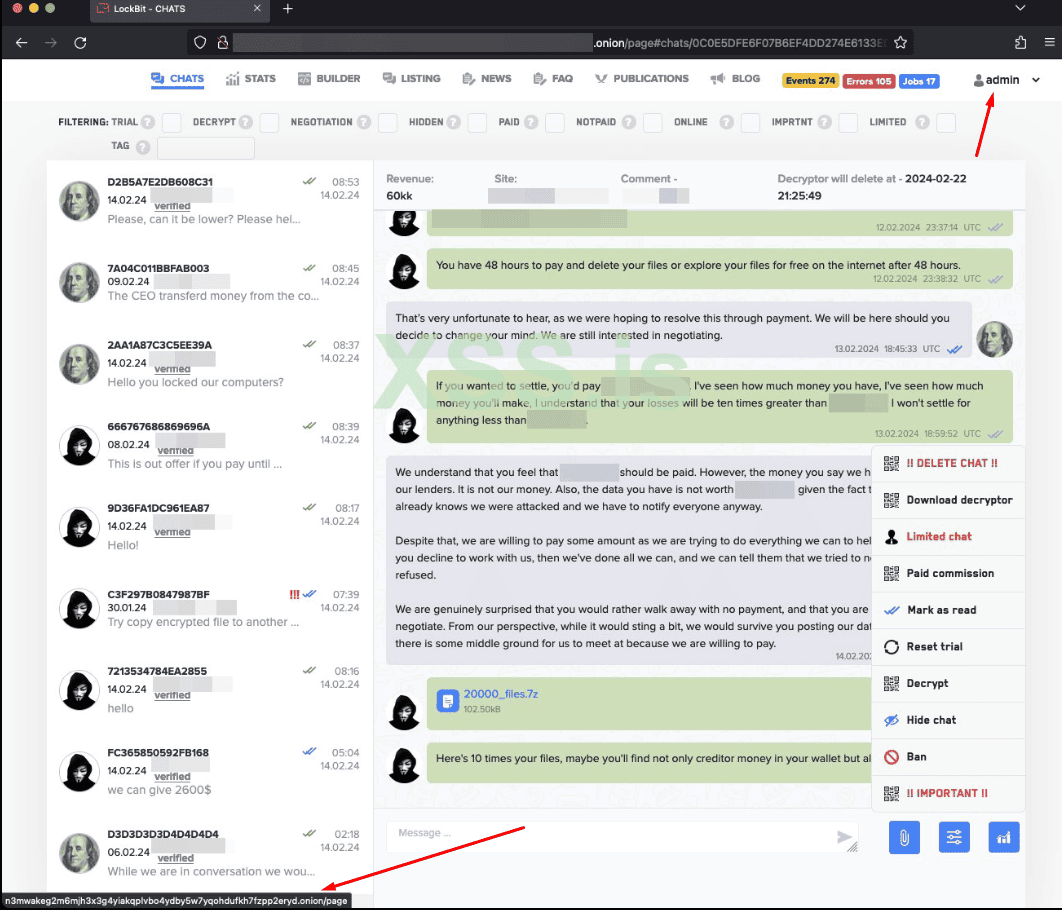
Task: Toggle the NEGOTIATION filter checkbox
Action: coord(387,123)
